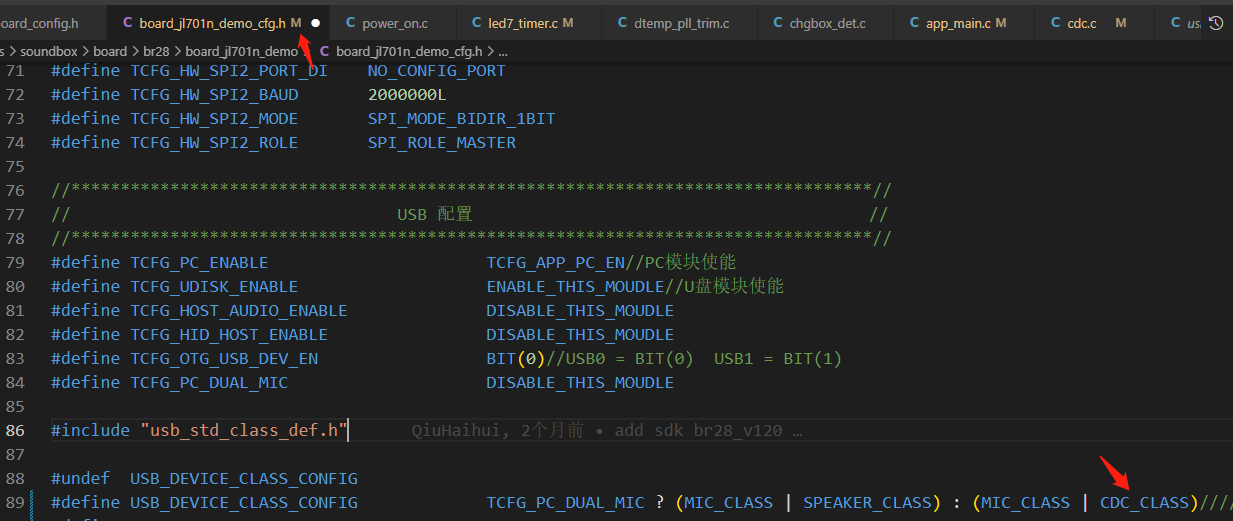This screenshot has width=1233, height=521.
Task: Select line number 79 in gutter
Action: 14,262
